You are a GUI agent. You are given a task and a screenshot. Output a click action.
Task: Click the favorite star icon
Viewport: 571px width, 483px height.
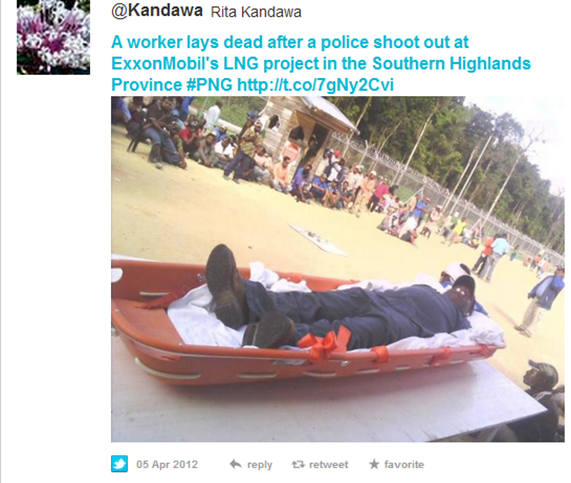374,464
